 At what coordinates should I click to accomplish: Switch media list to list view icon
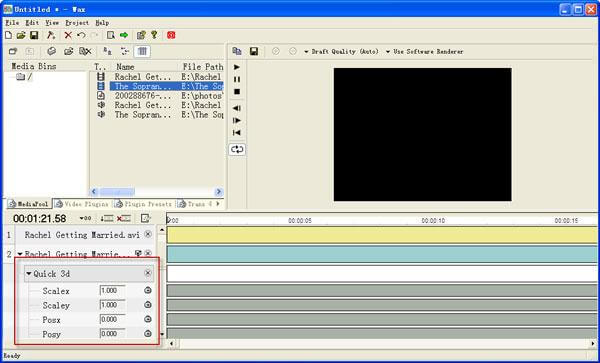tap(125, 51)
